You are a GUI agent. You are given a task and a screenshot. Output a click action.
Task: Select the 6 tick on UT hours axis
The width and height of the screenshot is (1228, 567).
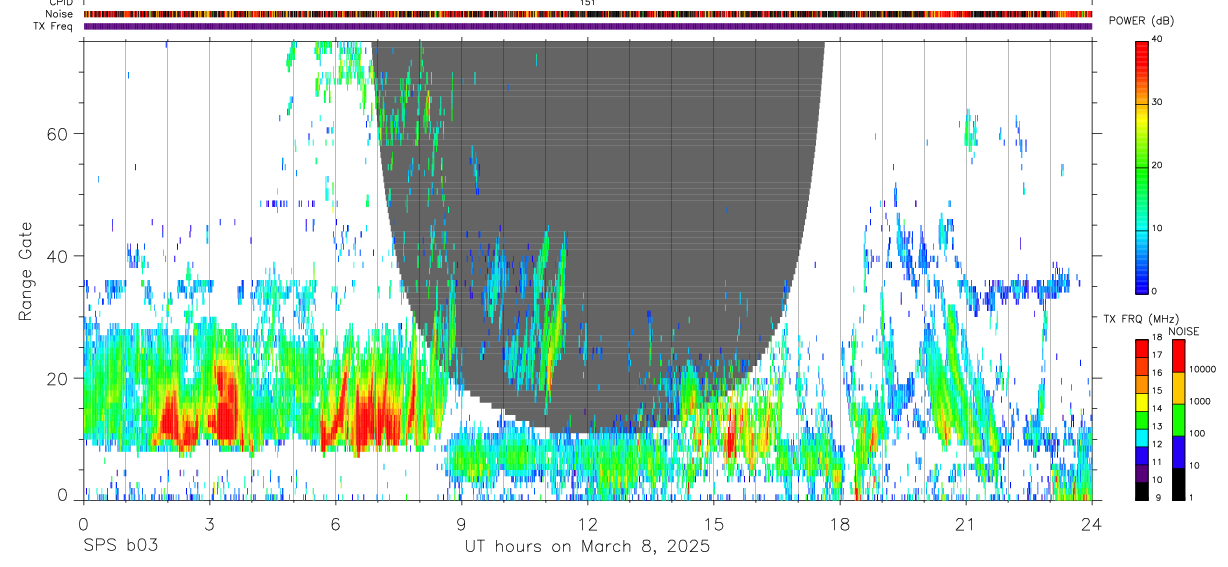point(335,524)
